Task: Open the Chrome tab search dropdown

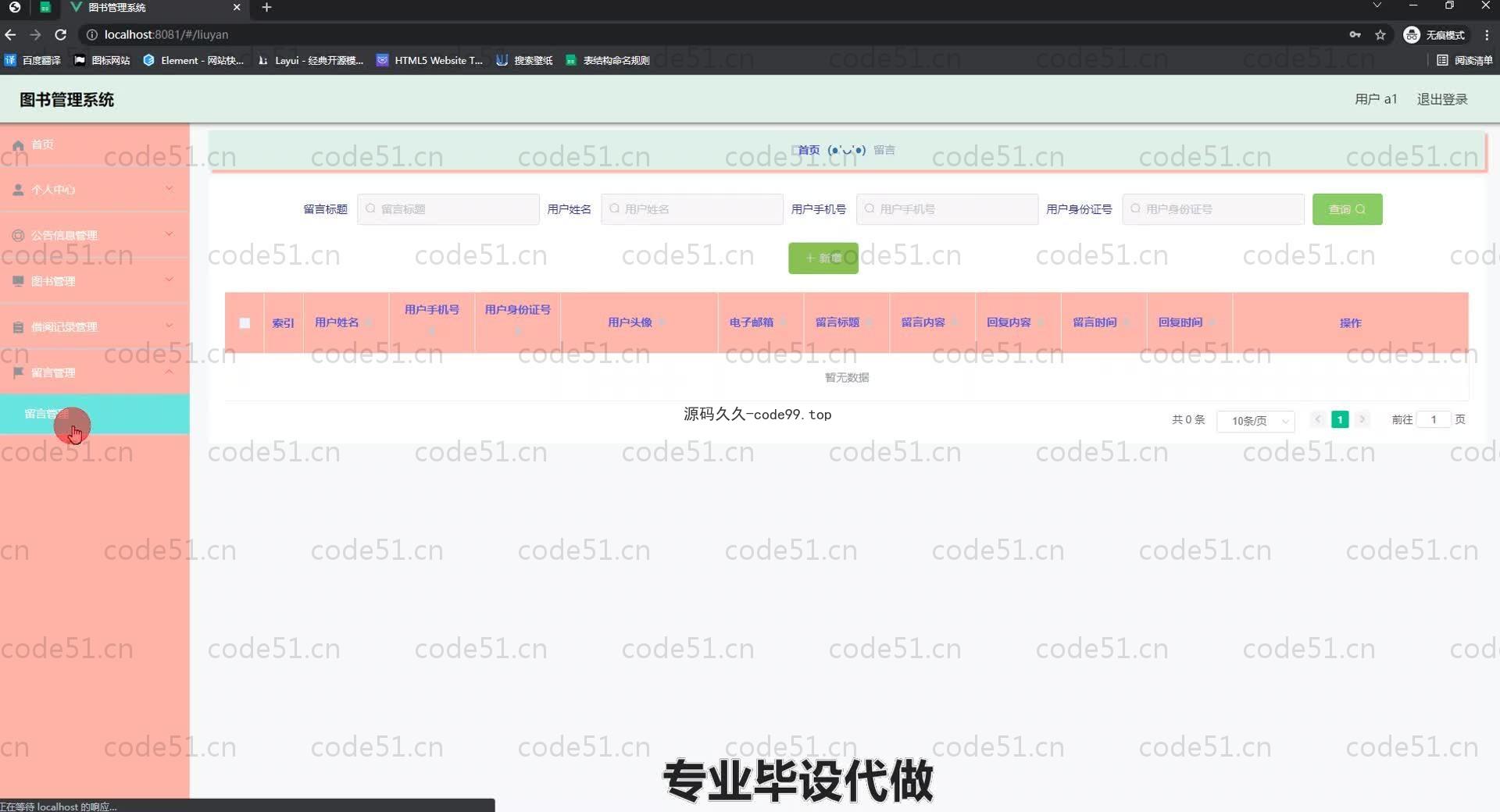Action: (x=1377, y=5)
